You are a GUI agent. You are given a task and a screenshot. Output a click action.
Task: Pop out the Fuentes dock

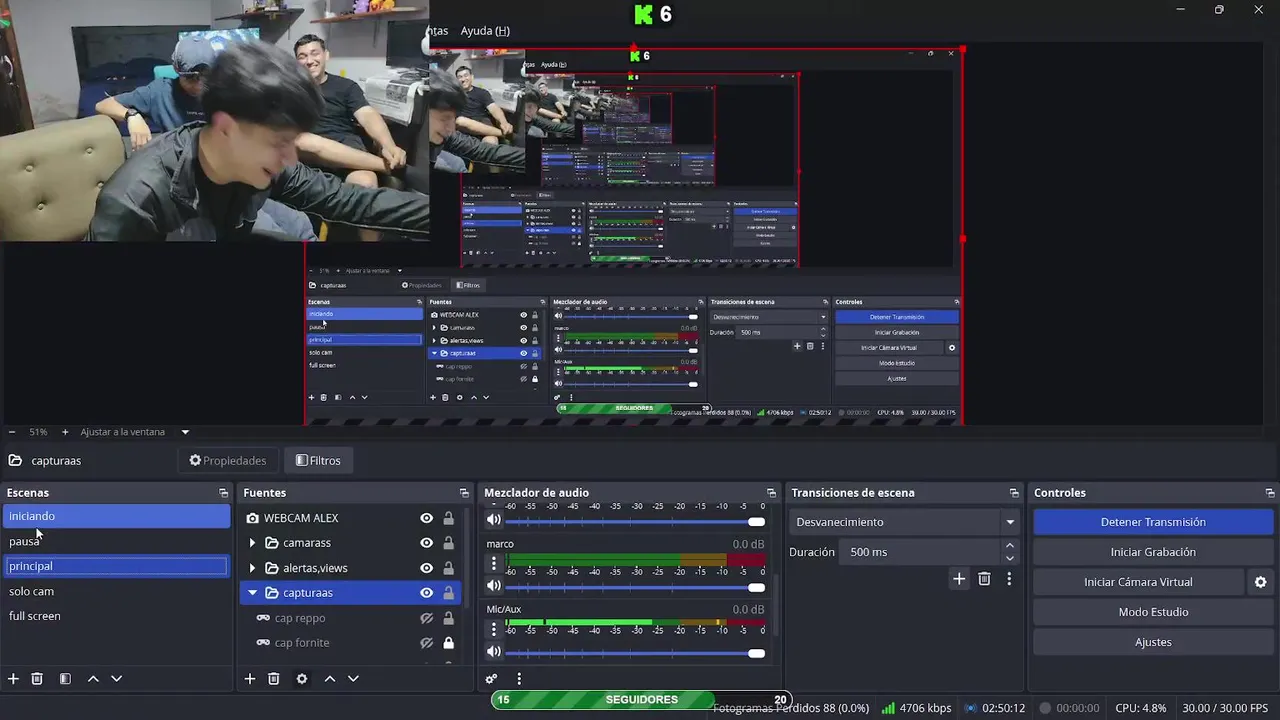coord(464,493)
